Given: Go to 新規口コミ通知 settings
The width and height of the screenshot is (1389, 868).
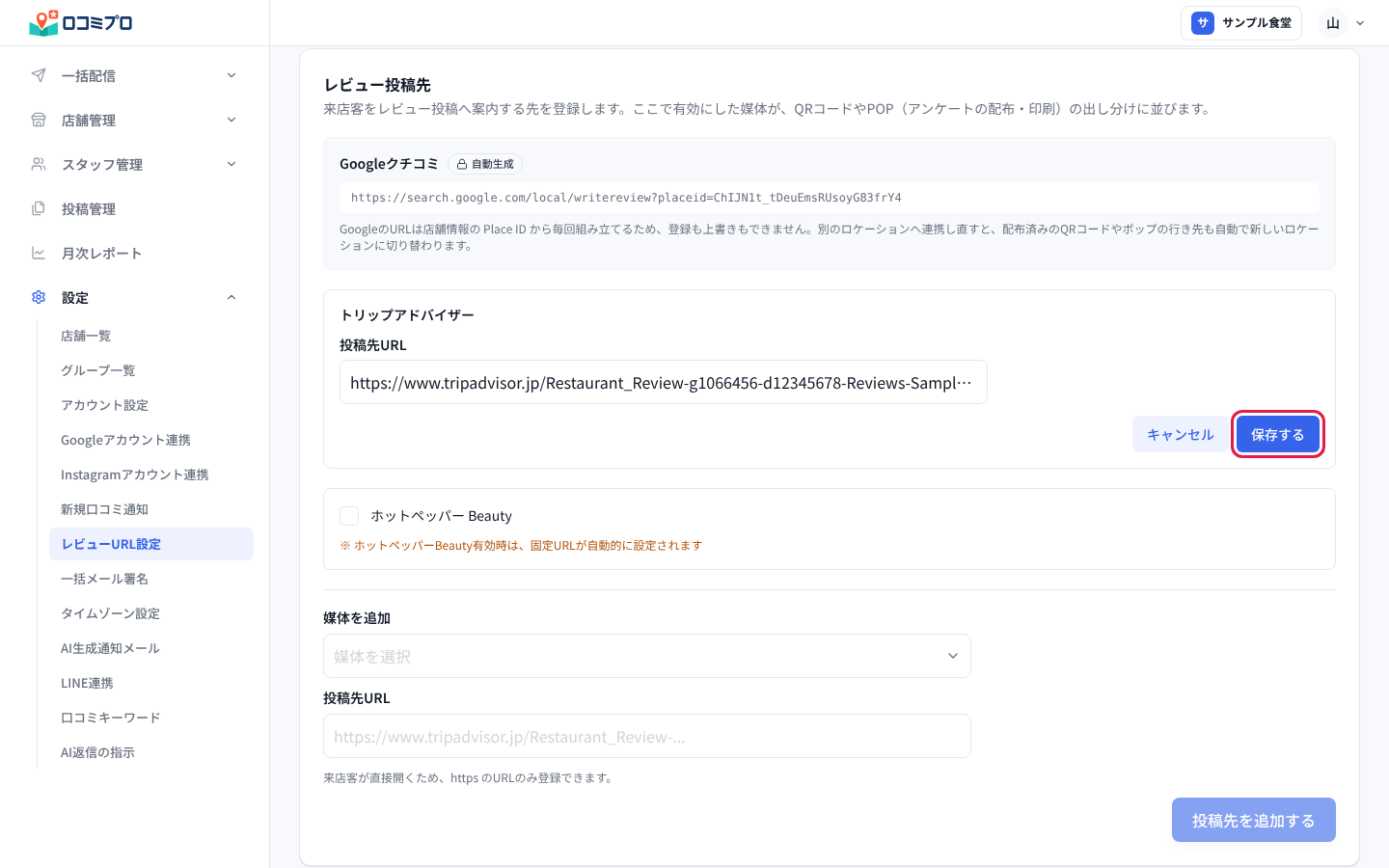Looking at the screenshot, I should [151, 509].
